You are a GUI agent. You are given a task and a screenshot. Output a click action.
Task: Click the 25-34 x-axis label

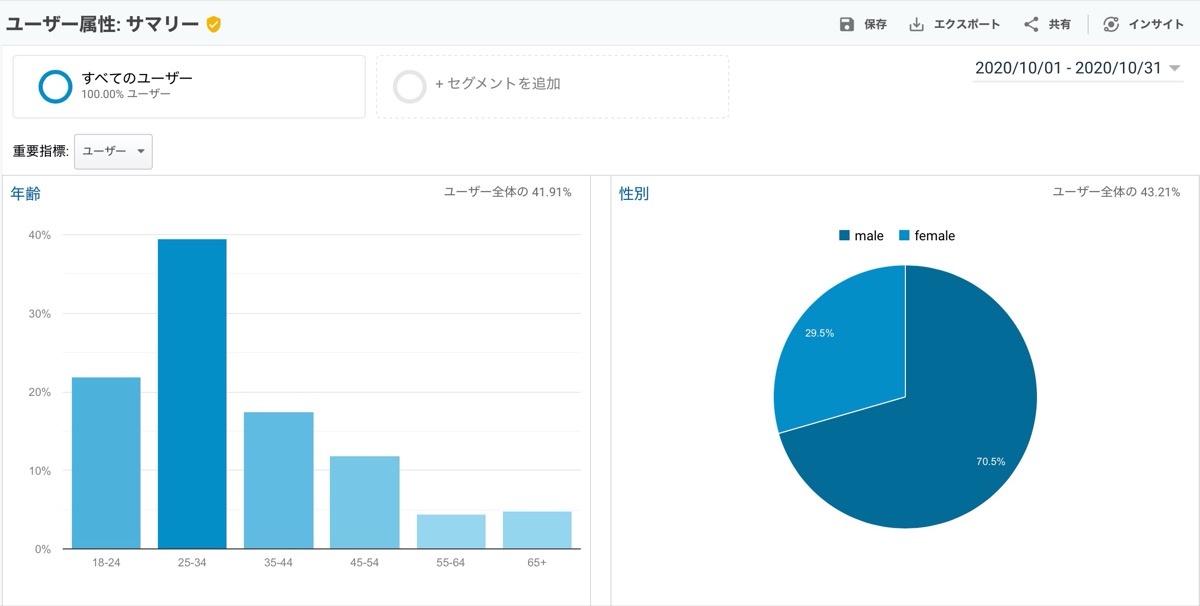(192, 563)
